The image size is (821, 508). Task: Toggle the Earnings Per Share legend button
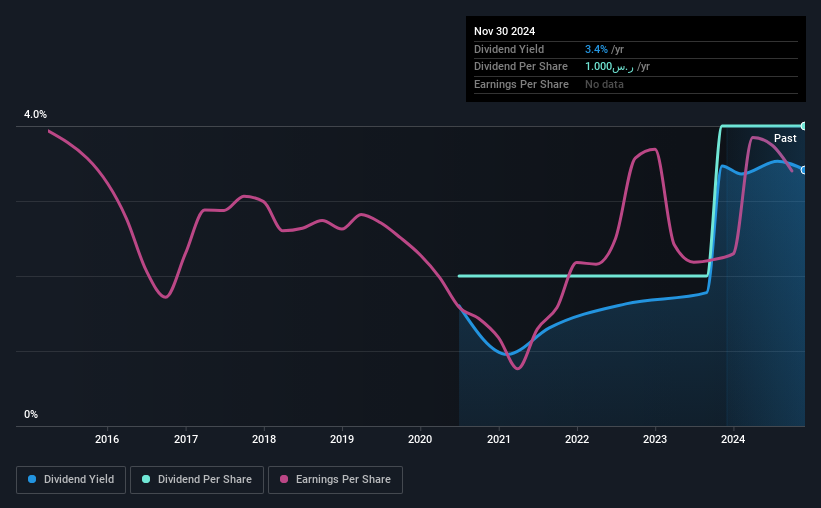335,480
